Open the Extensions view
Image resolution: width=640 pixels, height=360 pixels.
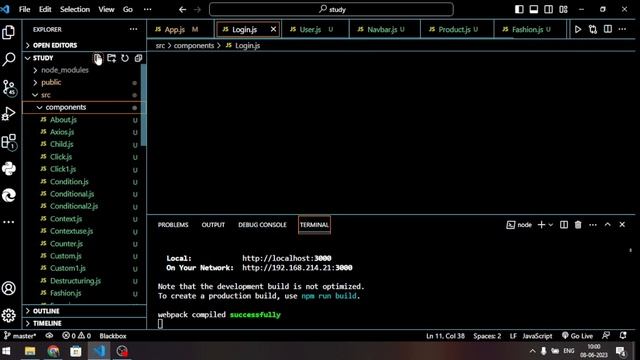9,142
